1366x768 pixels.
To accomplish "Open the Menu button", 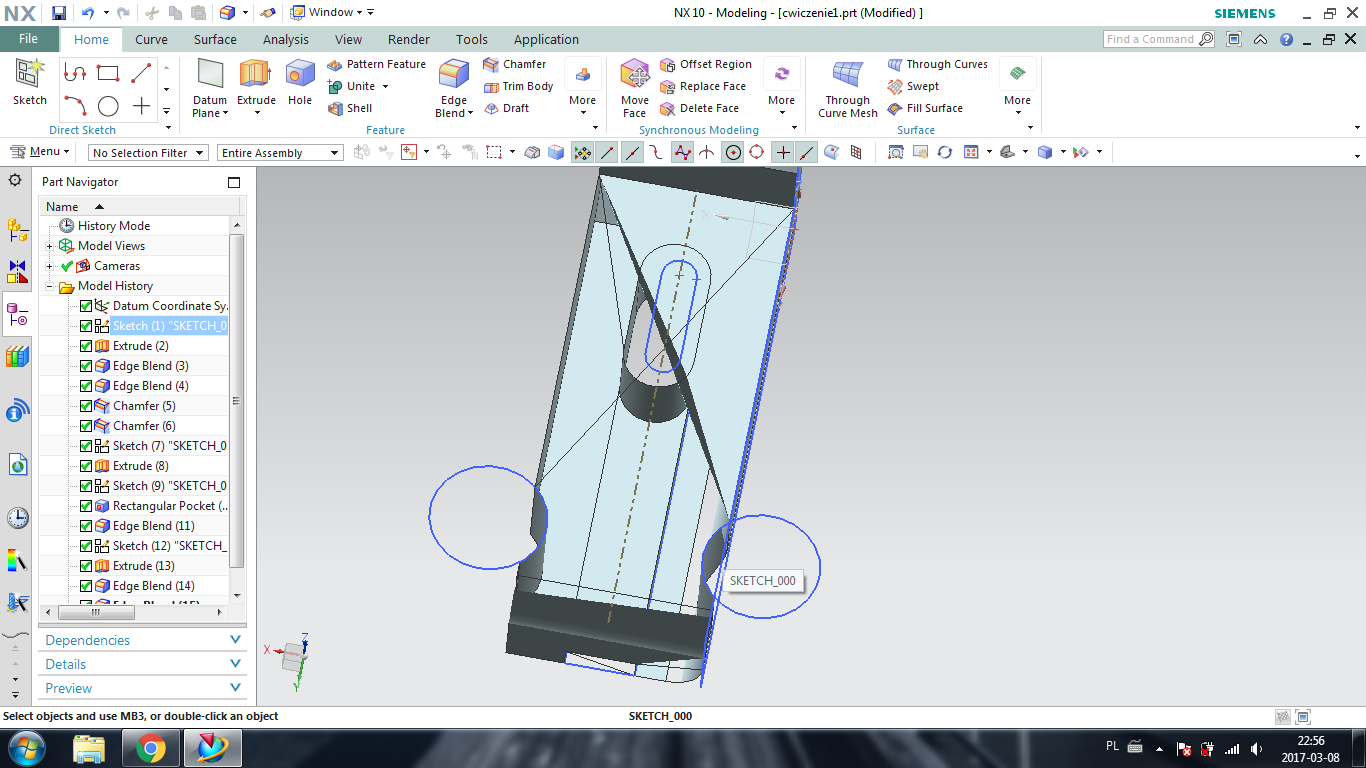I will pos(40,152).
